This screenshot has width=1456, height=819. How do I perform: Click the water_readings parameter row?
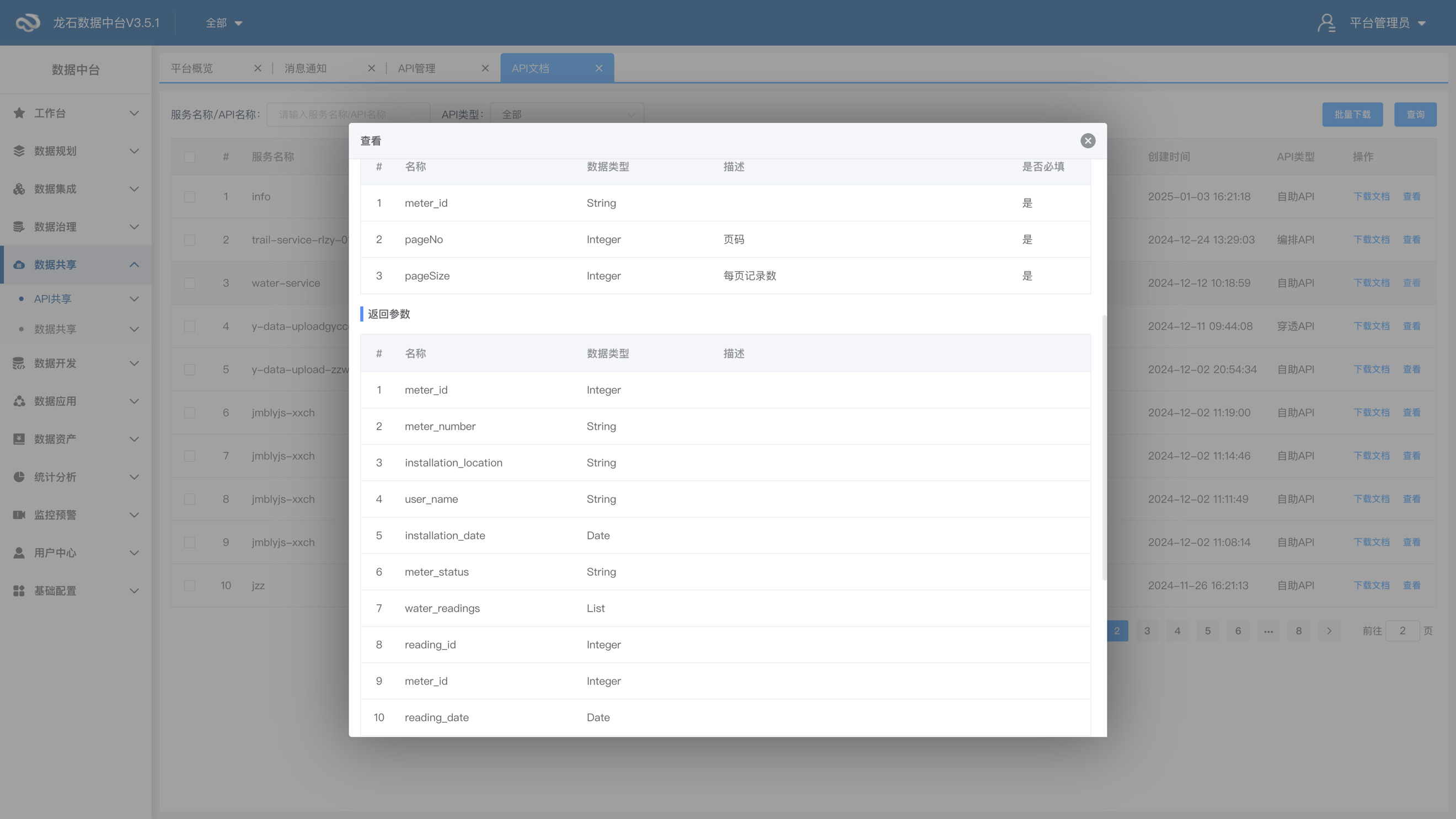pos(725,608)
